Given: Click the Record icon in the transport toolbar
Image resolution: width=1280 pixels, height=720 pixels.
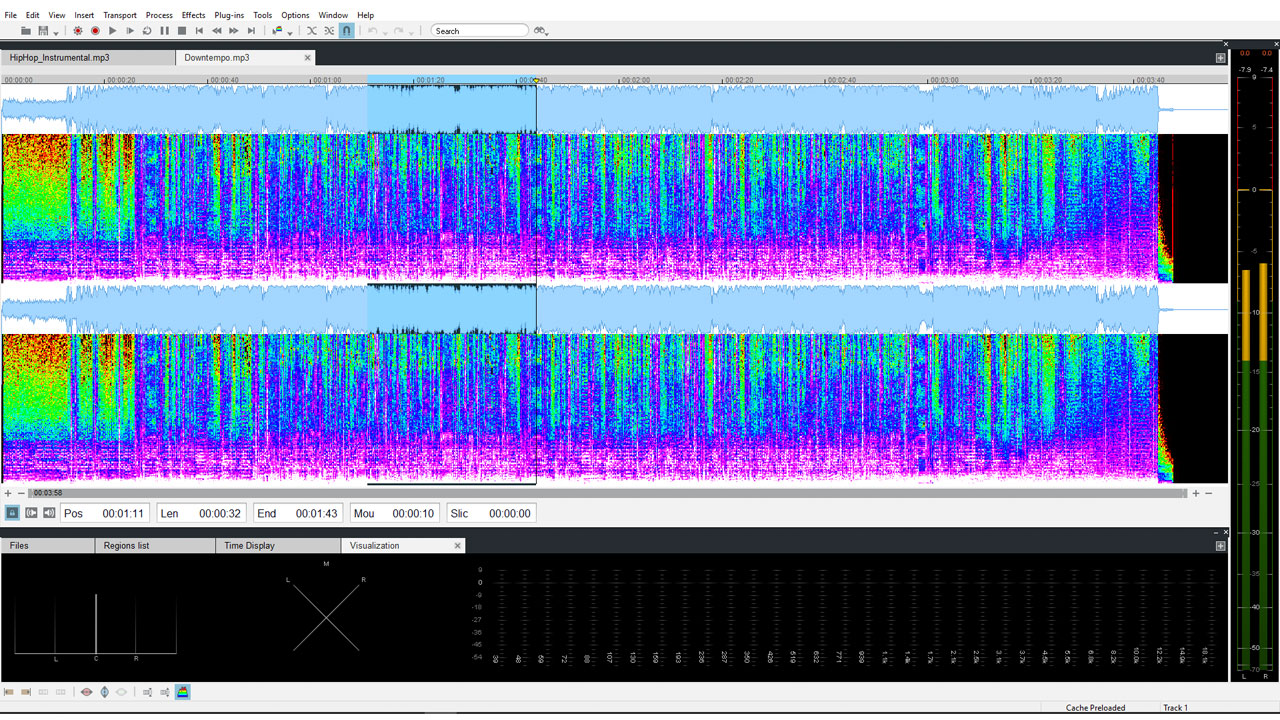Looking at the screenshot, I should coord(96,30).
